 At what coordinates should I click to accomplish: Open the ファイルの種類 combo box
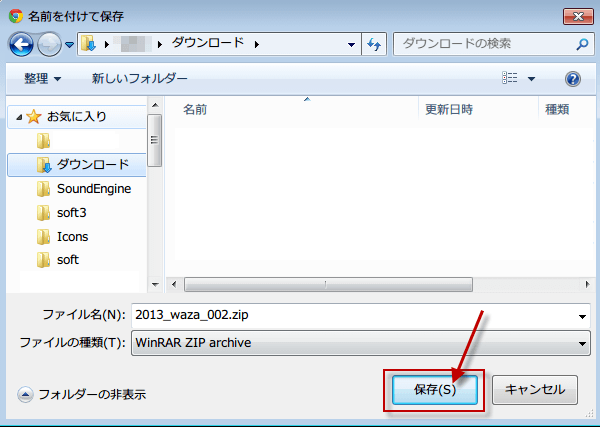pyautogui.click(x=361, y=343)
